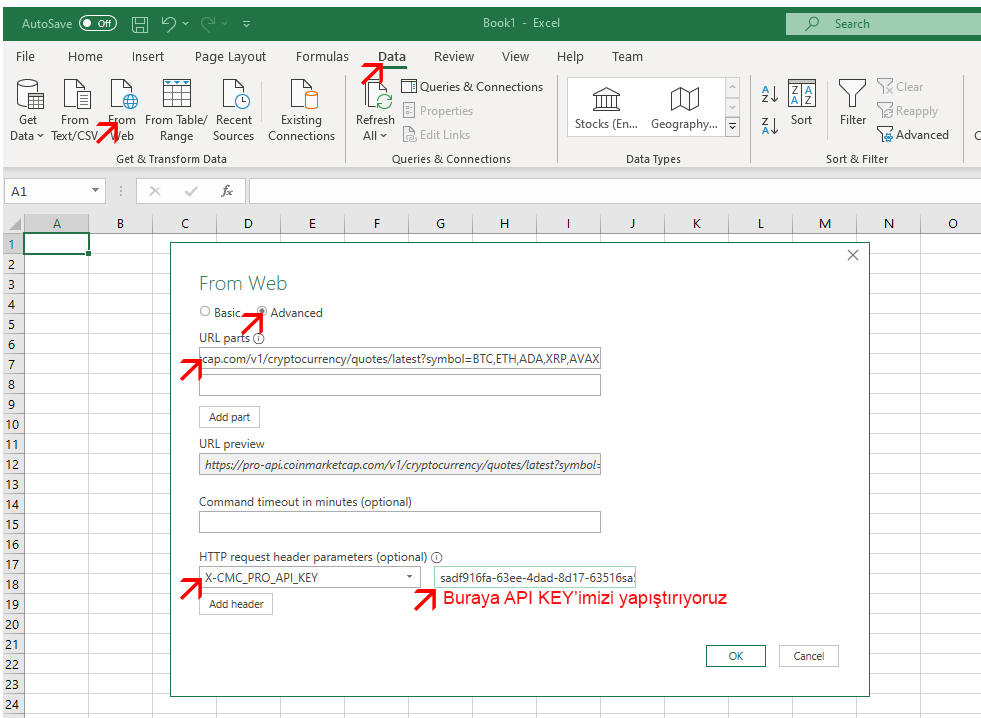Open Edit Links
This screenshot has width=981, height=718.
pos(436,134)
